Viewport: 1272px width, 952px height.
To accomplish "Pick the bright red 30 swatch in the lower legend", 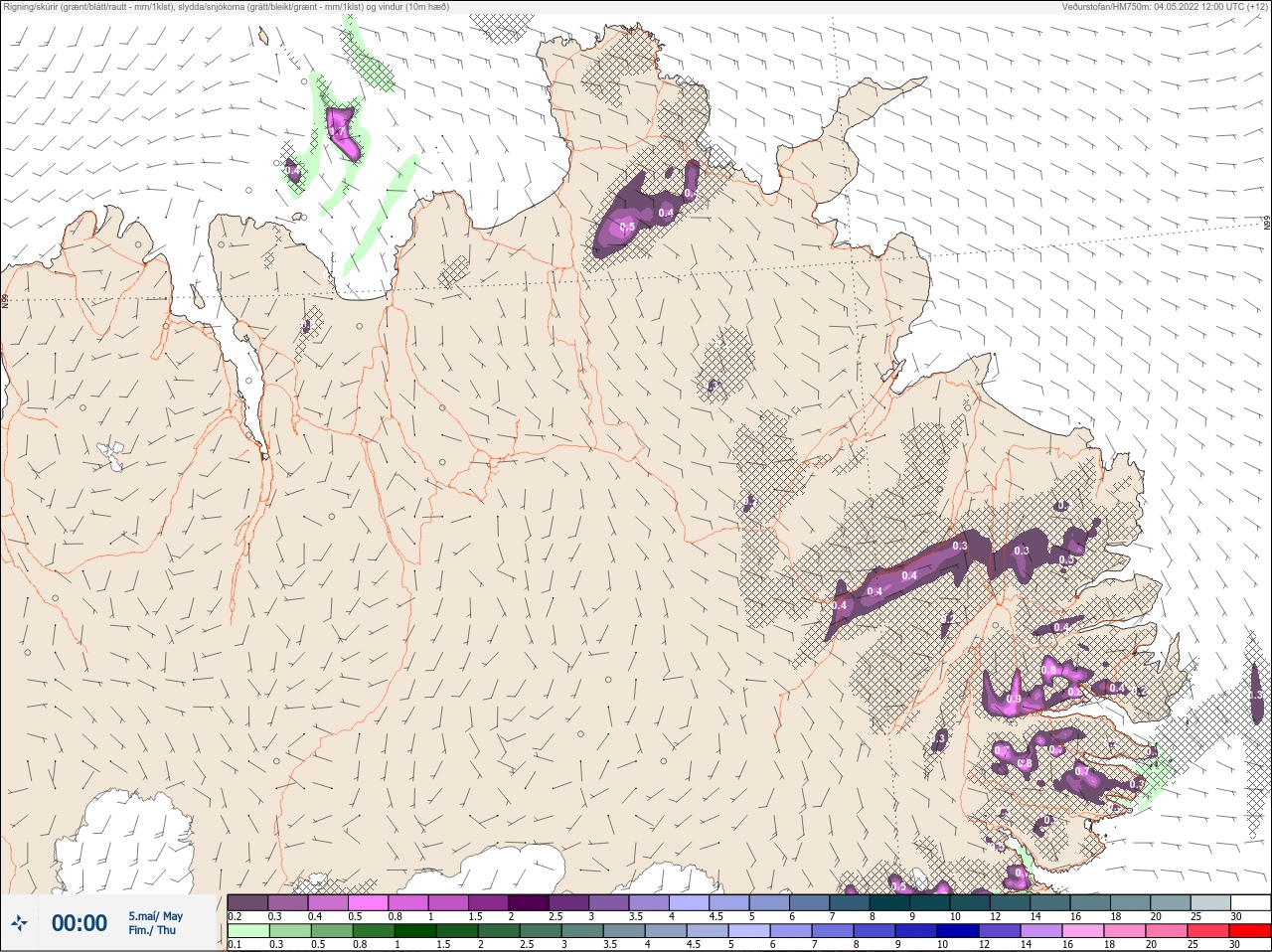I will click(x=1250, y=931).
